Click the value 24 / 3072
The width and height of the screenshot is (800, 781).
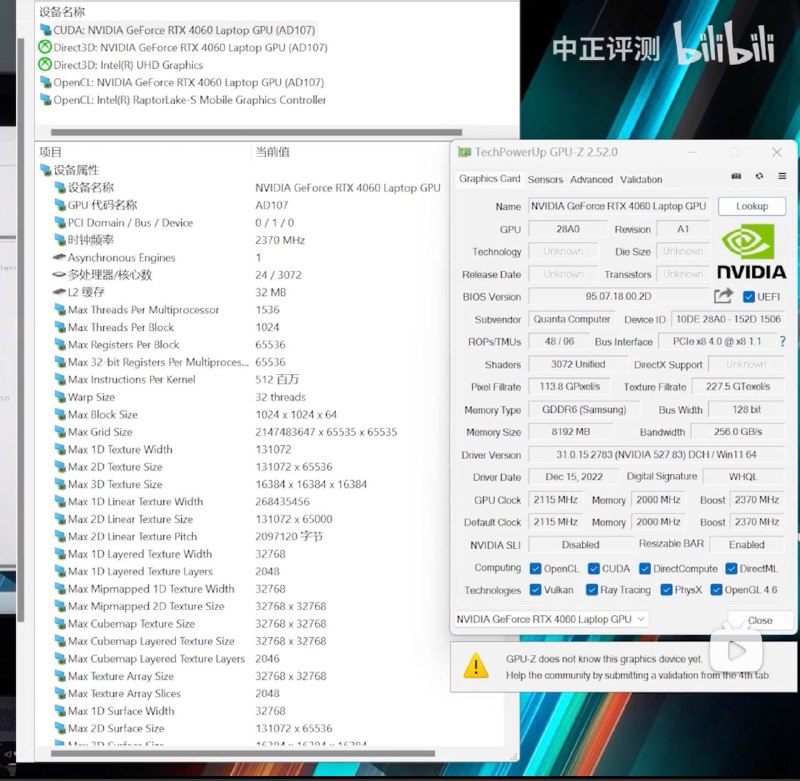278,275
